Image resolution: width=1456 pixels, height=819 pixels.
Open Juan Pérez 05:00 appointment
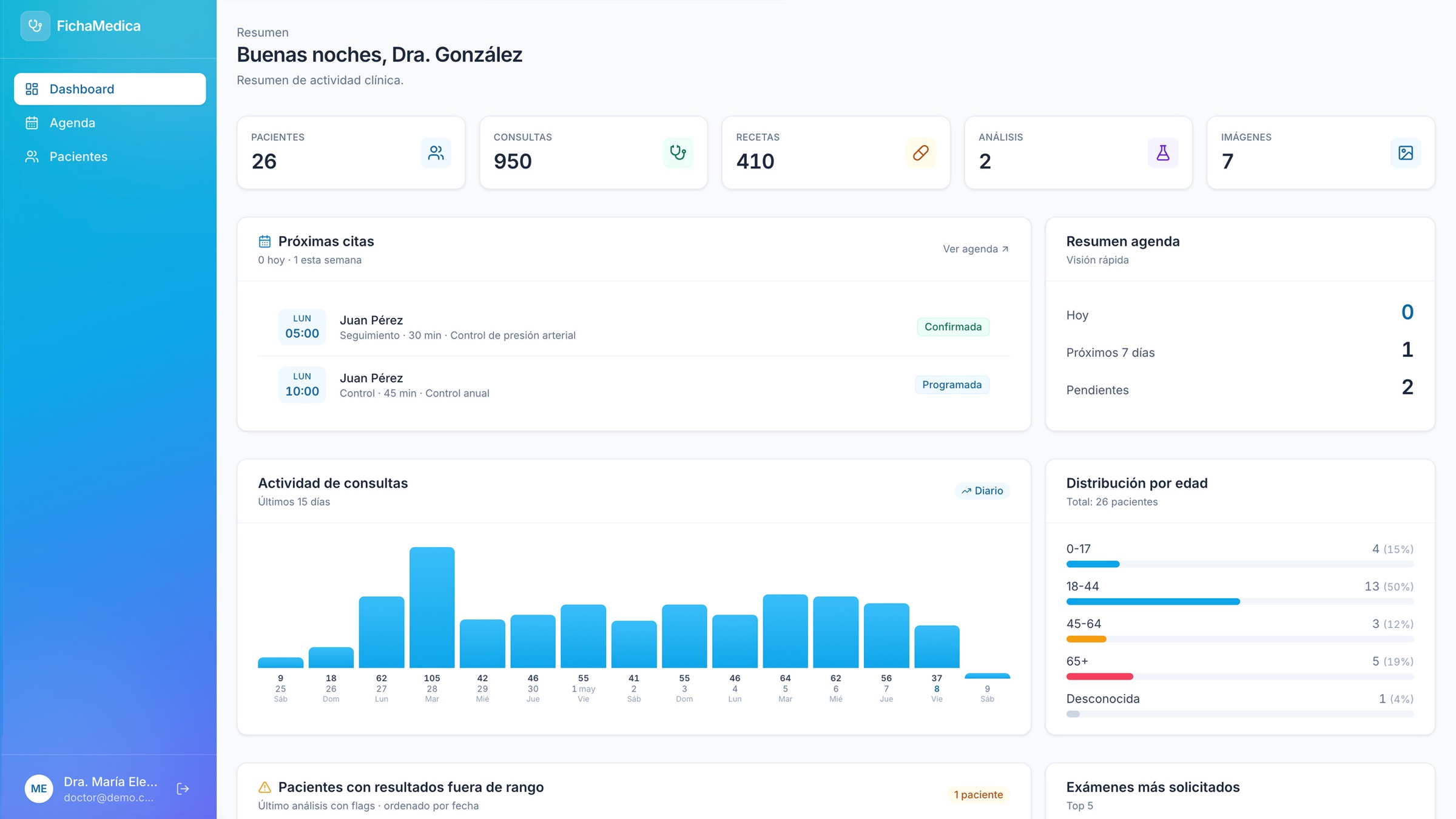tap(634, 327)
